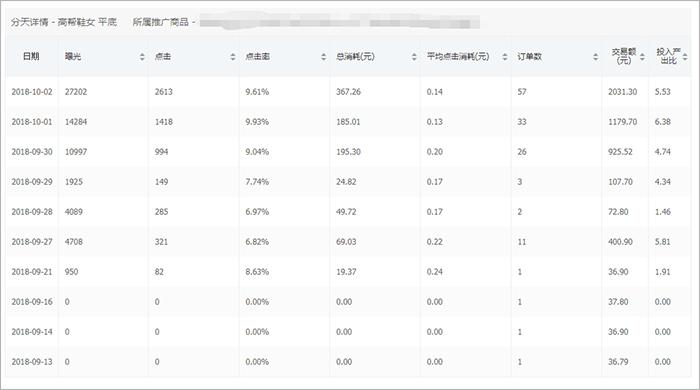Select date cell 2018-09-21

coord(32,272)
